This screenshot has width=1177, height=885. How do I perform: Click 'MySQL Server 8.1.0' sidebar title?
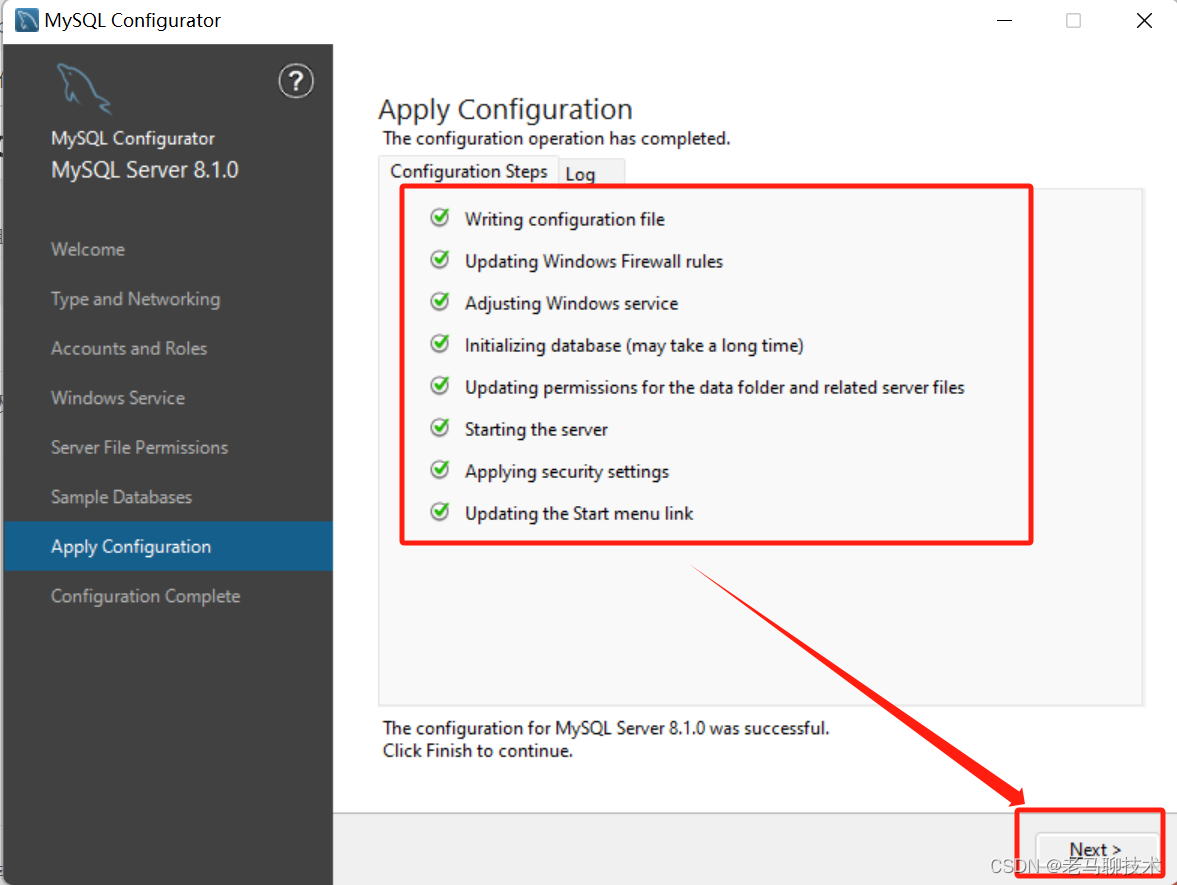pyautogui.click(x=145, y=170)
